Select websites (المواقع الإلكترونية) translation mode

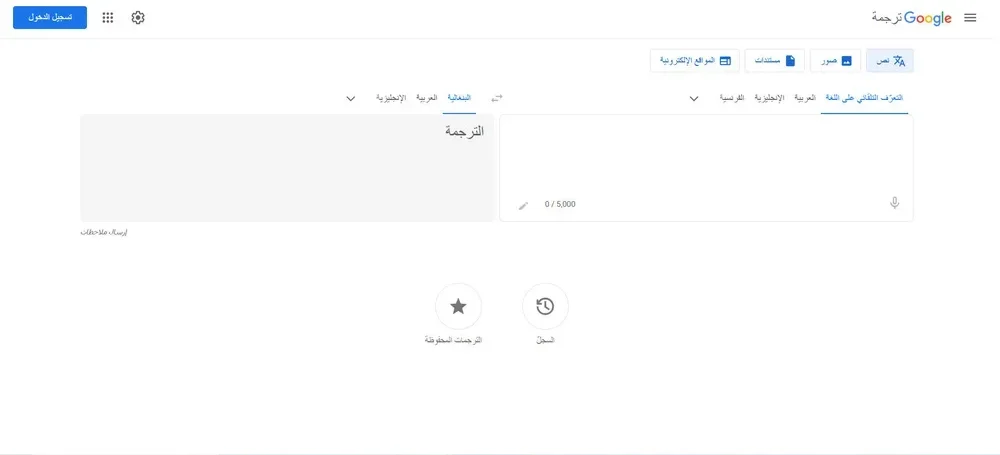(x=696, y=61)
